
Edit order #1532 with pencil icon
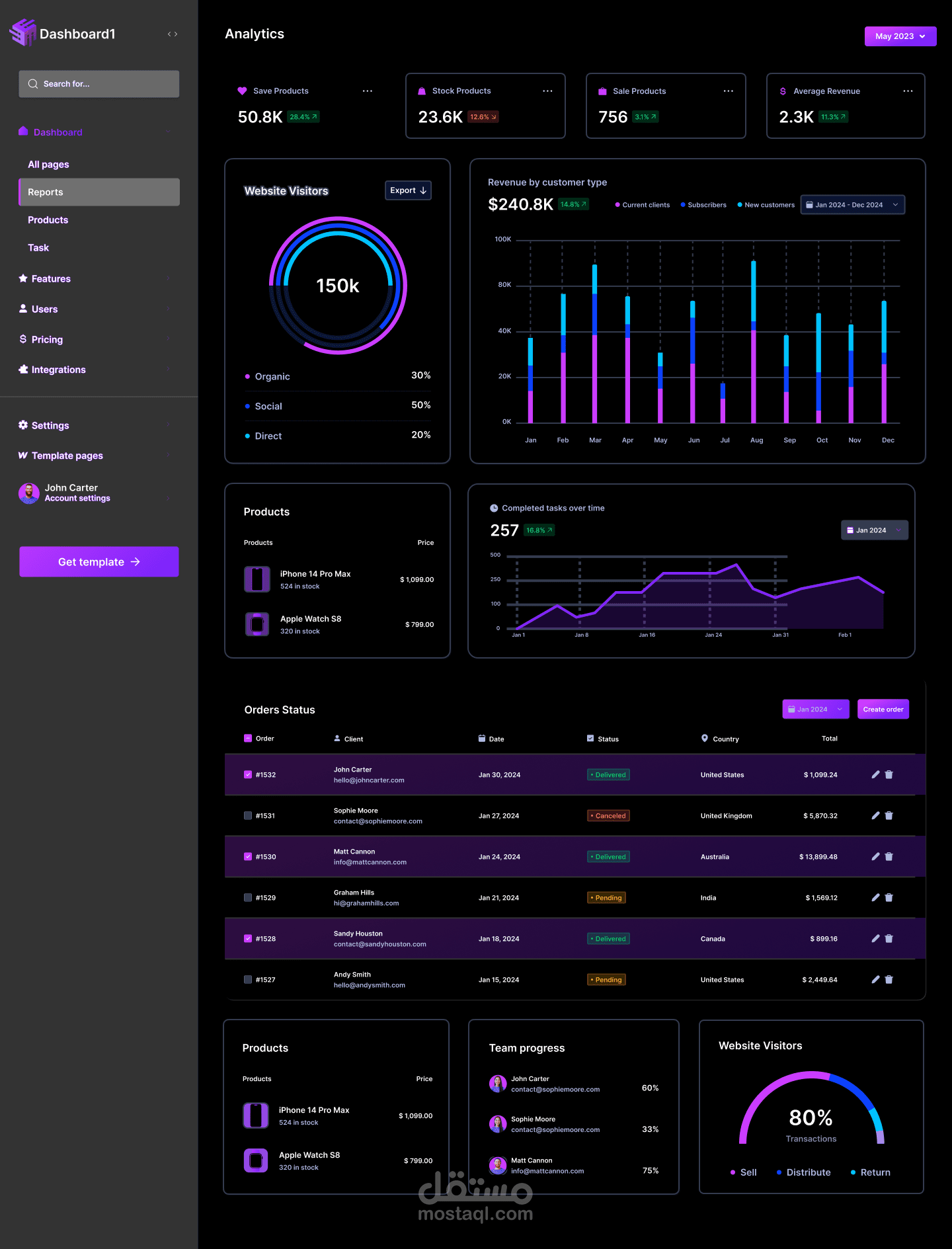pyautogui.click(x=875, y=774)
